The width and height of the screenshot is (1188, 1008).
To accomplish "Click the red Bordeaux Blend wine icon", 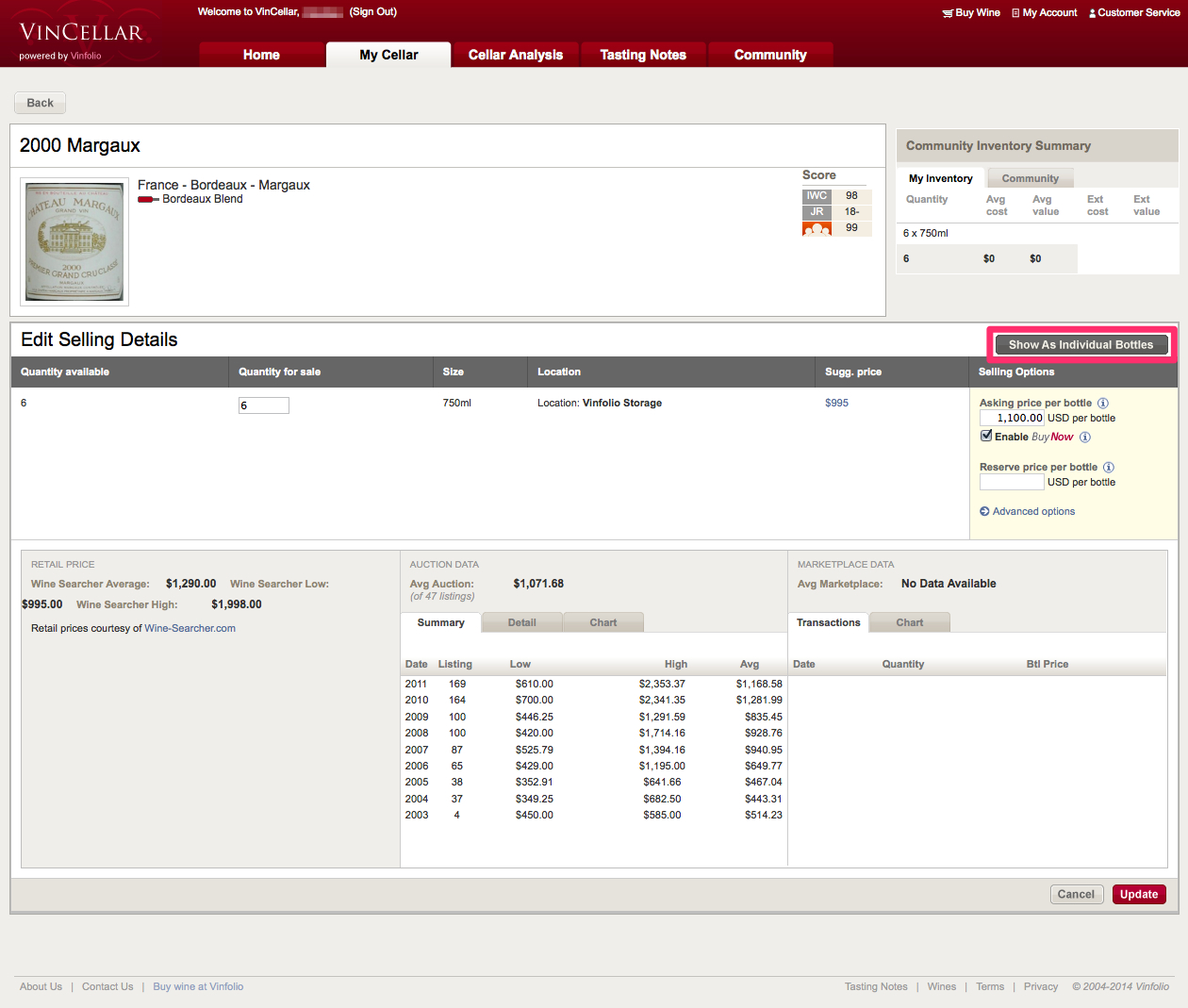I will [x=148, y=200].
